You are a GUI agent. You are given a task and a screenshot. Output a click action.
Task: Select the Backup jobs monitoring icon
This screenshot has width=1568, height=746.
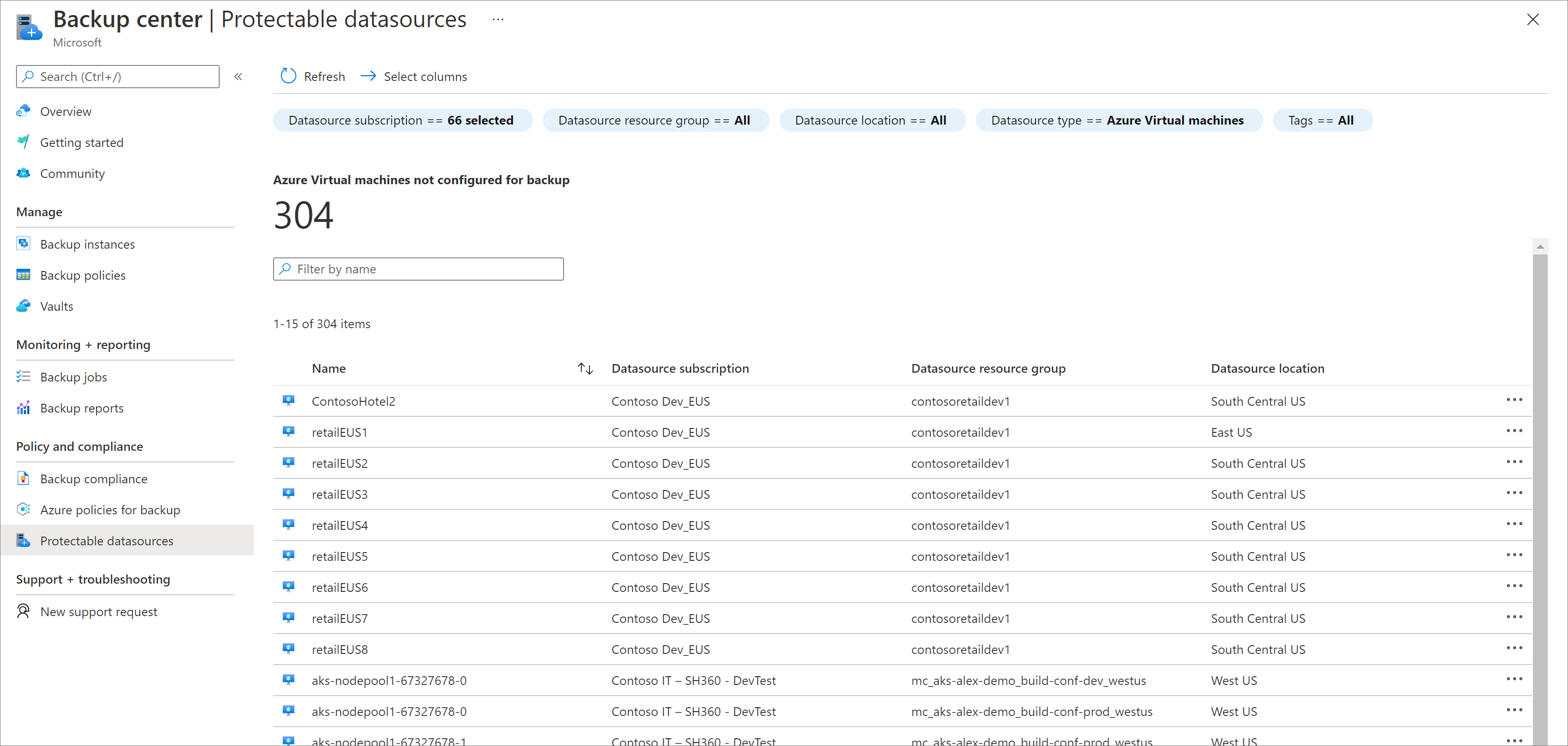click(x=23, y=377)
